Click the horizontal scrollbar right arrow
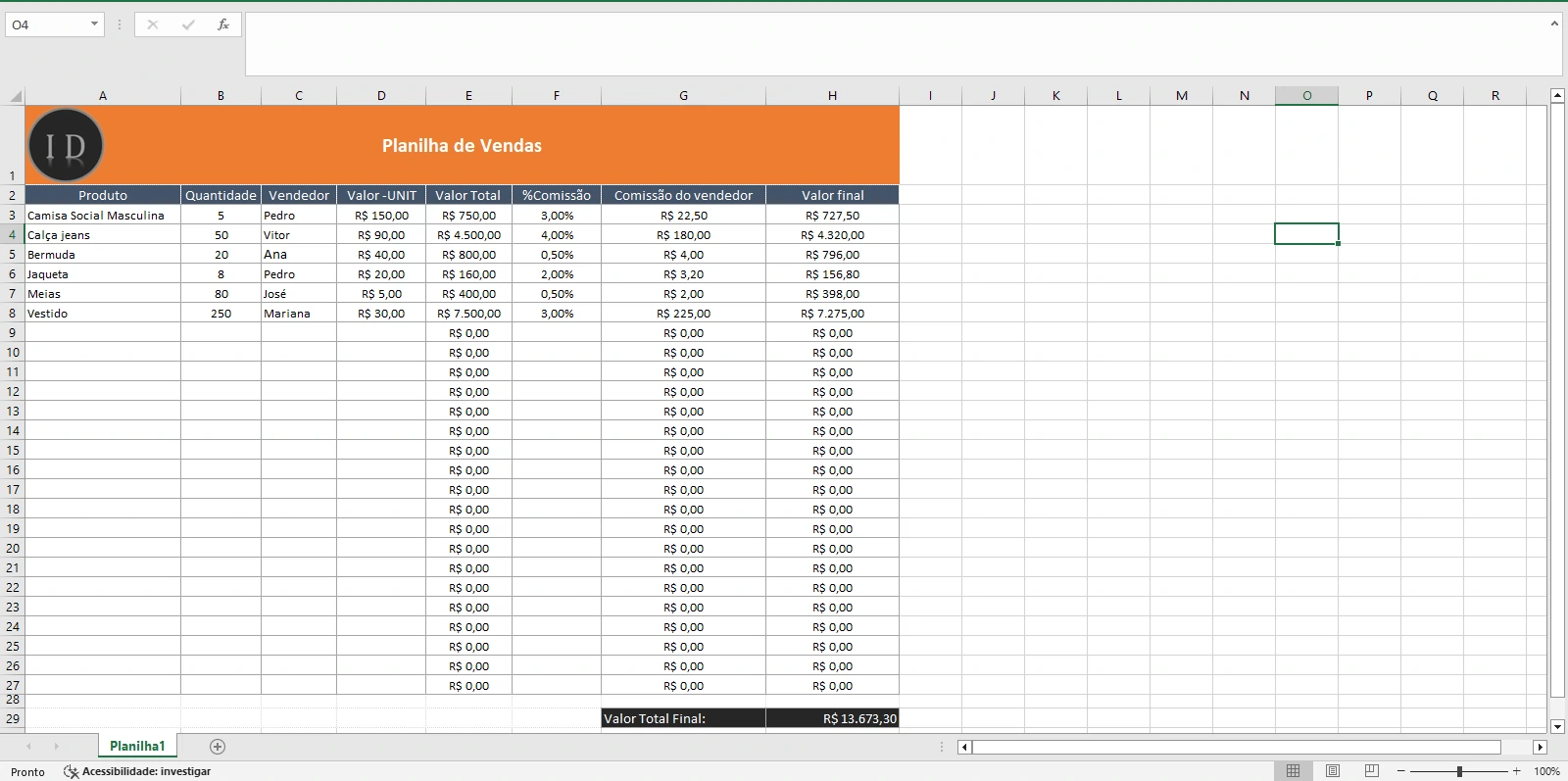This screenshot has width=1568, height=781. pyautogui.click(x=1540, y=747)
